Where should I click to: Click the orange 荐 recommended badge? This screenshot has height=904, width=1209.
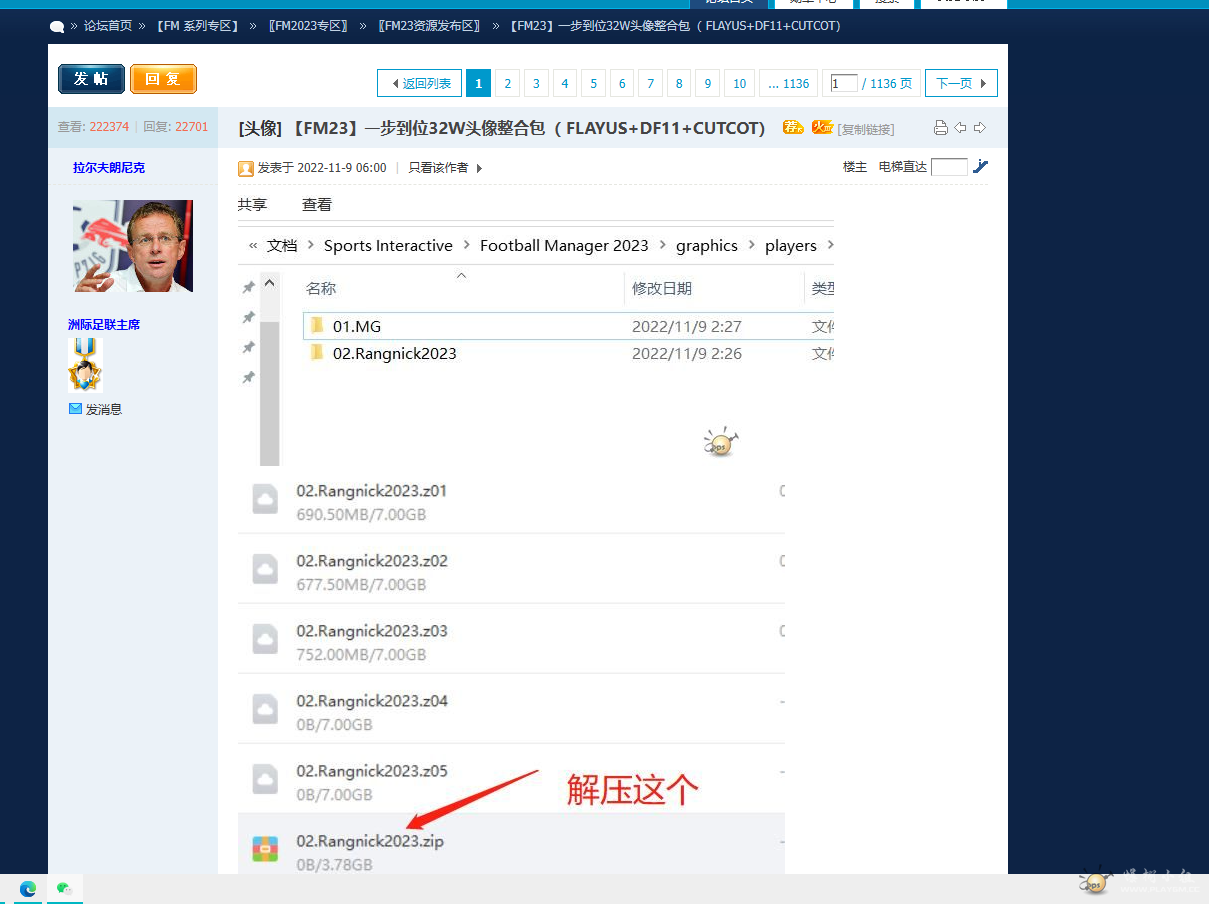point(793,127)
